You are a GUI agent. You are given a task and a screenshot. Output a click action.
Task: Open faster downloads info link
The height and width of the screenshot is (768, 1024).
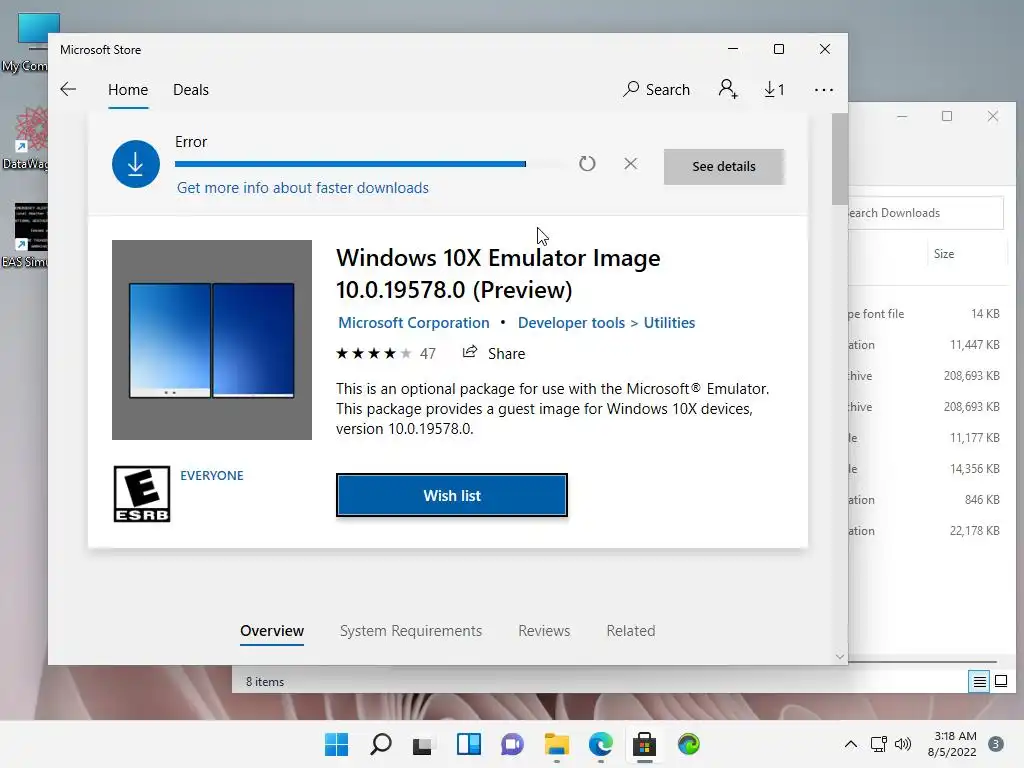tap(302, 188)
